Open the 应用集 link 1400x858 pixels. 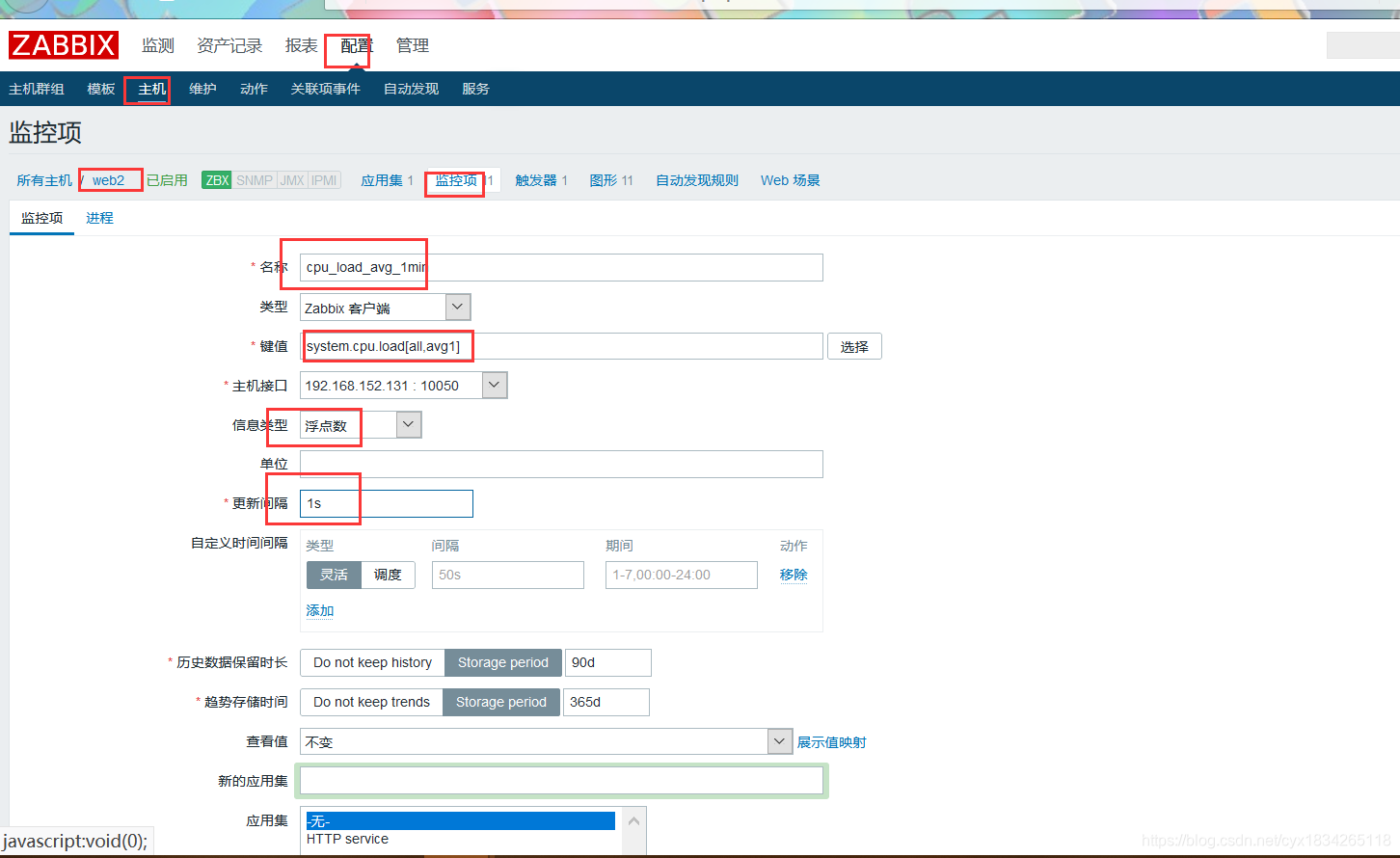382,180
